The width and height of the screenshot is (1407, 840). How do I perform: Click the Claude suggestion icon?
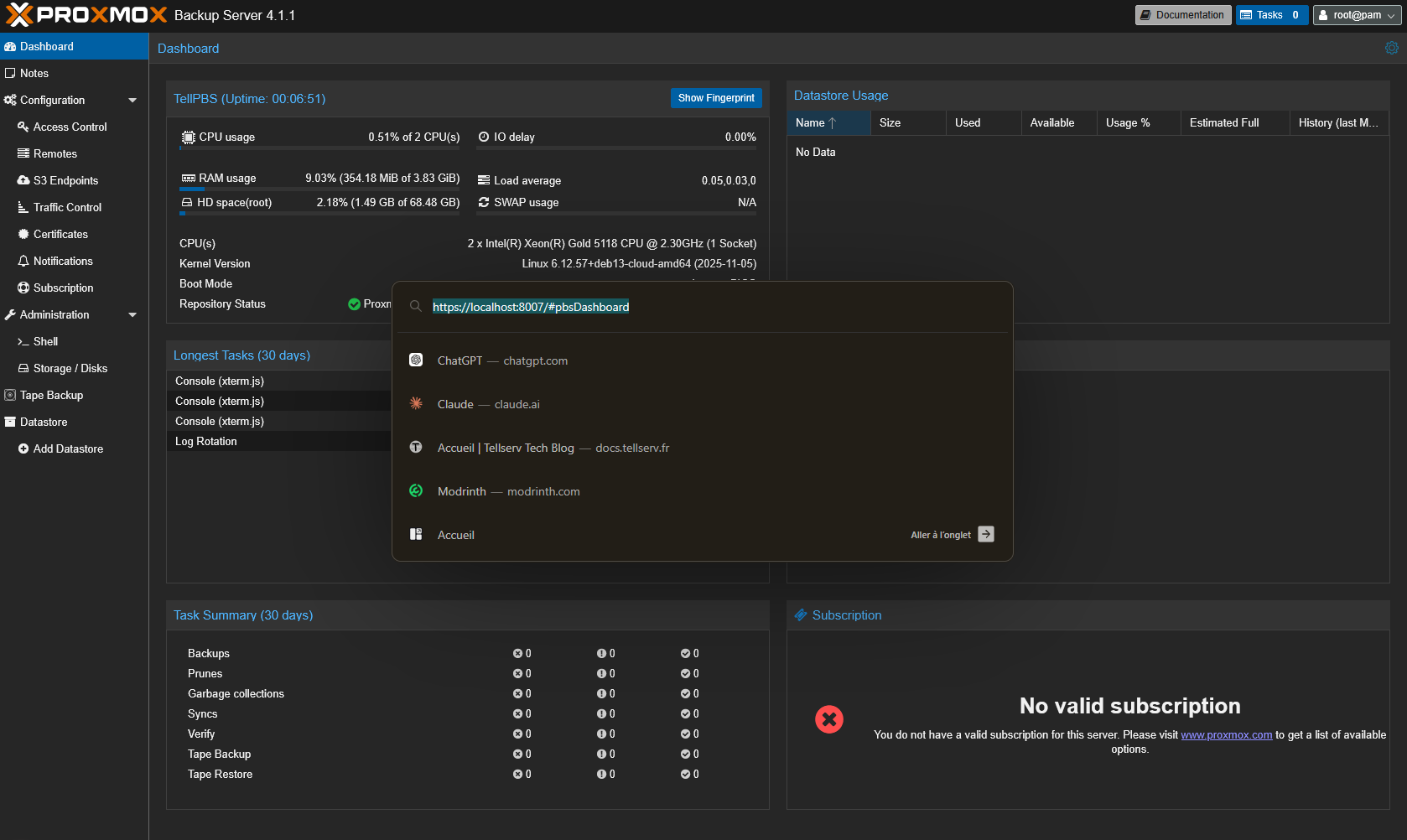(416, 404)
